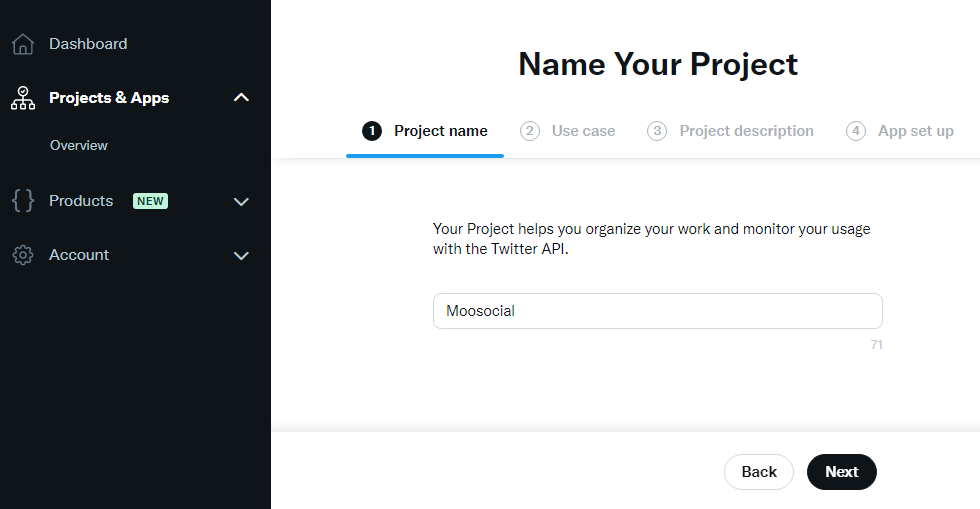Click the step 3 circle icon
The height and width of the screenshot is (509, 980).
click(657, 131)
